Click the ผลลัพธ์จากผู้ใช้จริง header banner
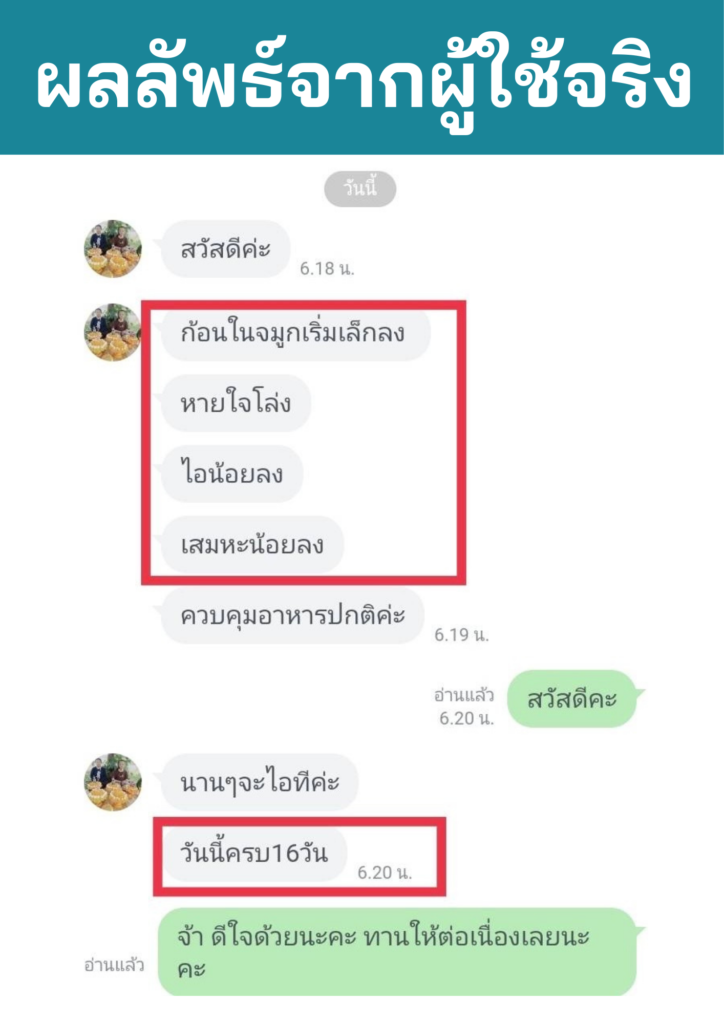This screenshot has height=1024, width=724. [362, 77]
